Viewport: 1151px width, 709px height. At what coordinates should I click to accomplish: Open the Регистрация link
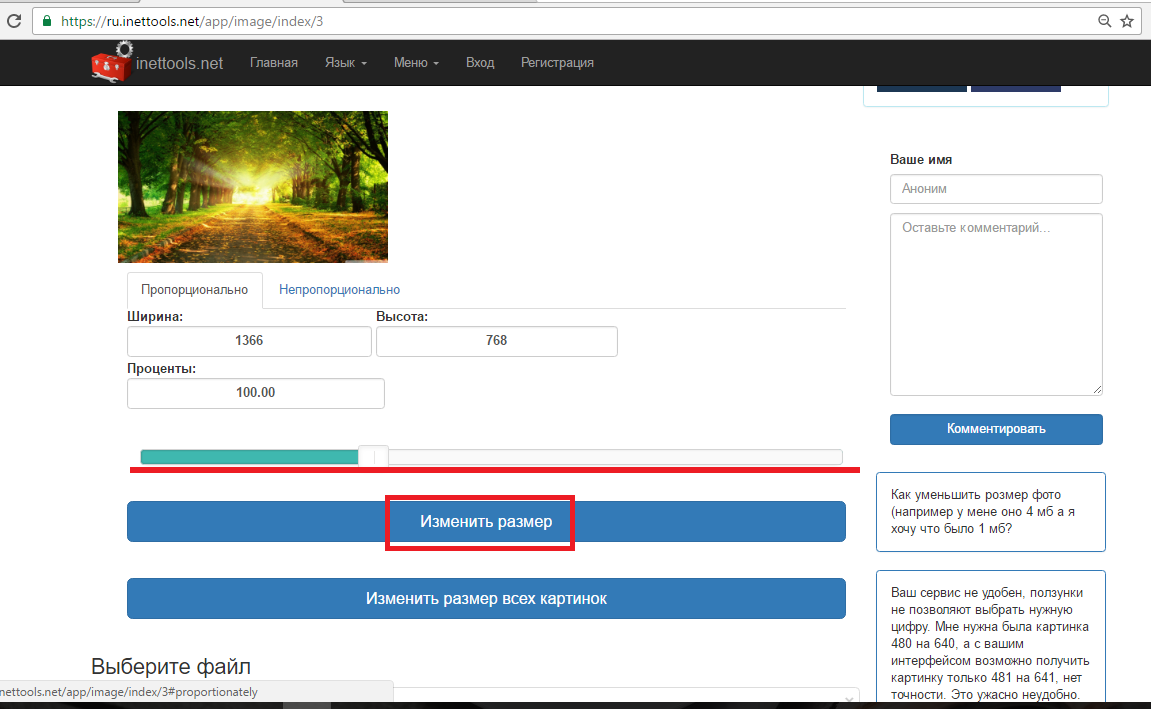click(557, 62)
